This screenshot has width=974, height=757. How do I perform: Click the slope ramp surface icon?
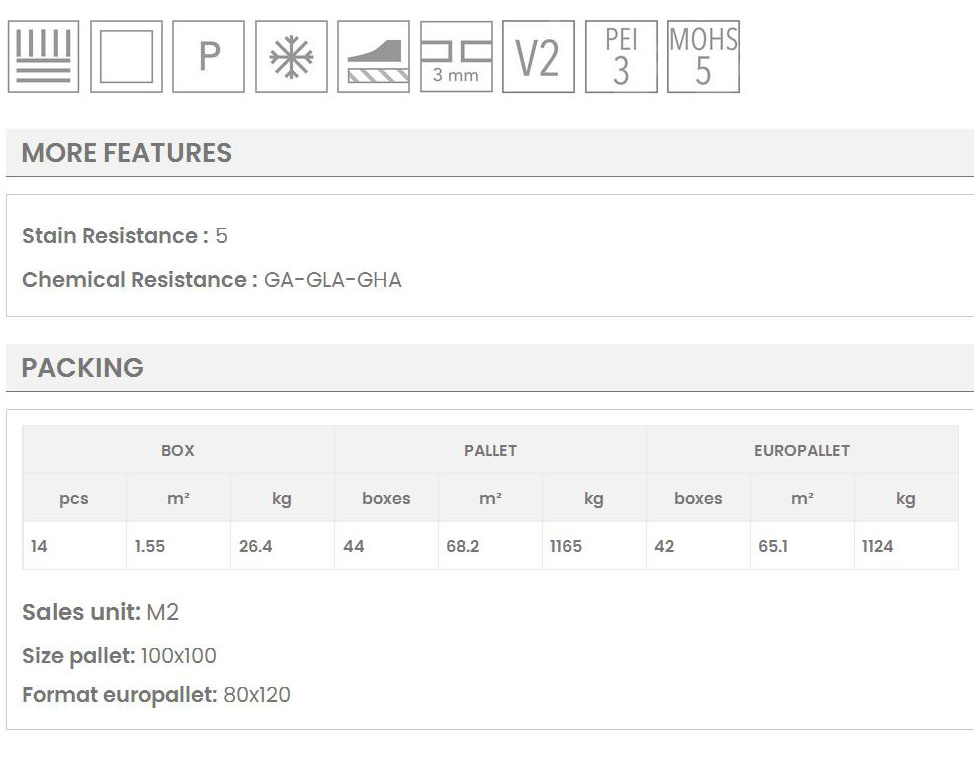(x=373, y=57)
